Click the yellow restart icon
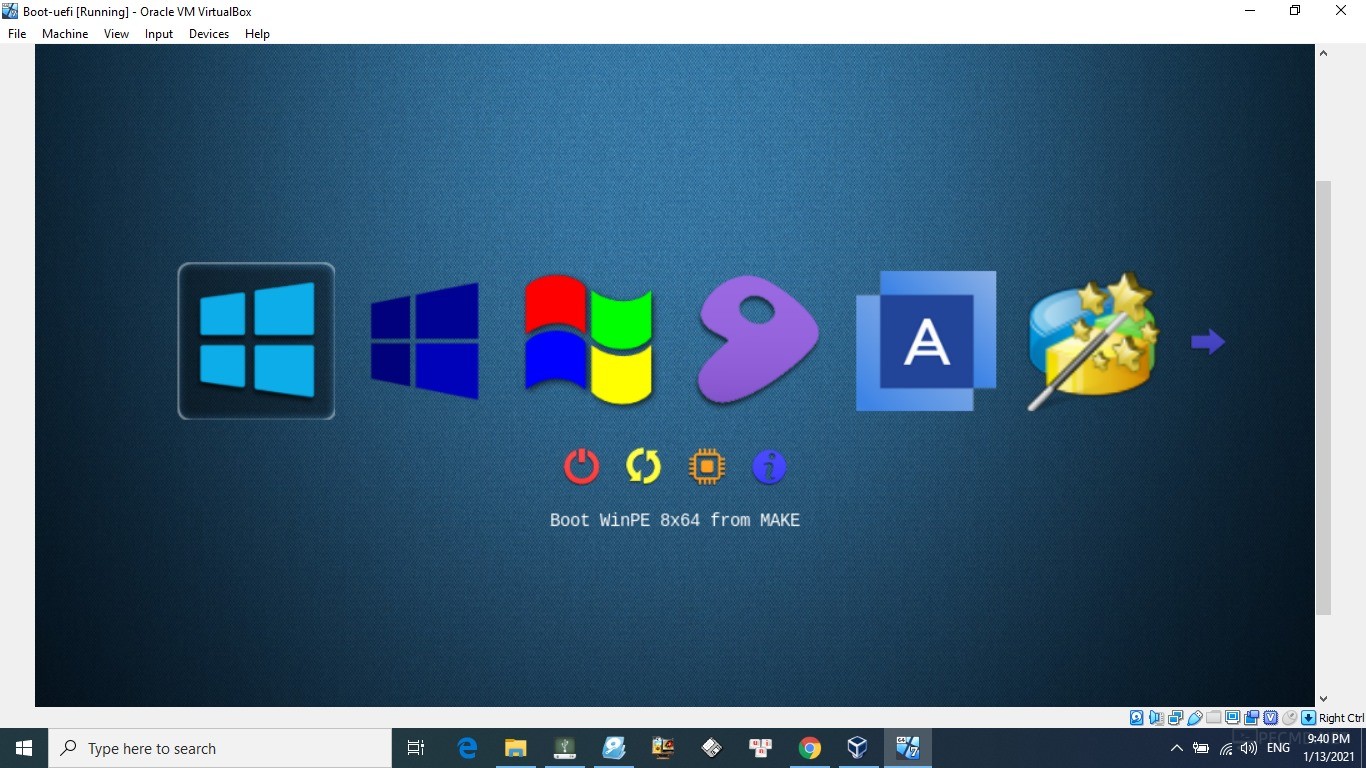The image size is (1366, 768). point(644,466)
